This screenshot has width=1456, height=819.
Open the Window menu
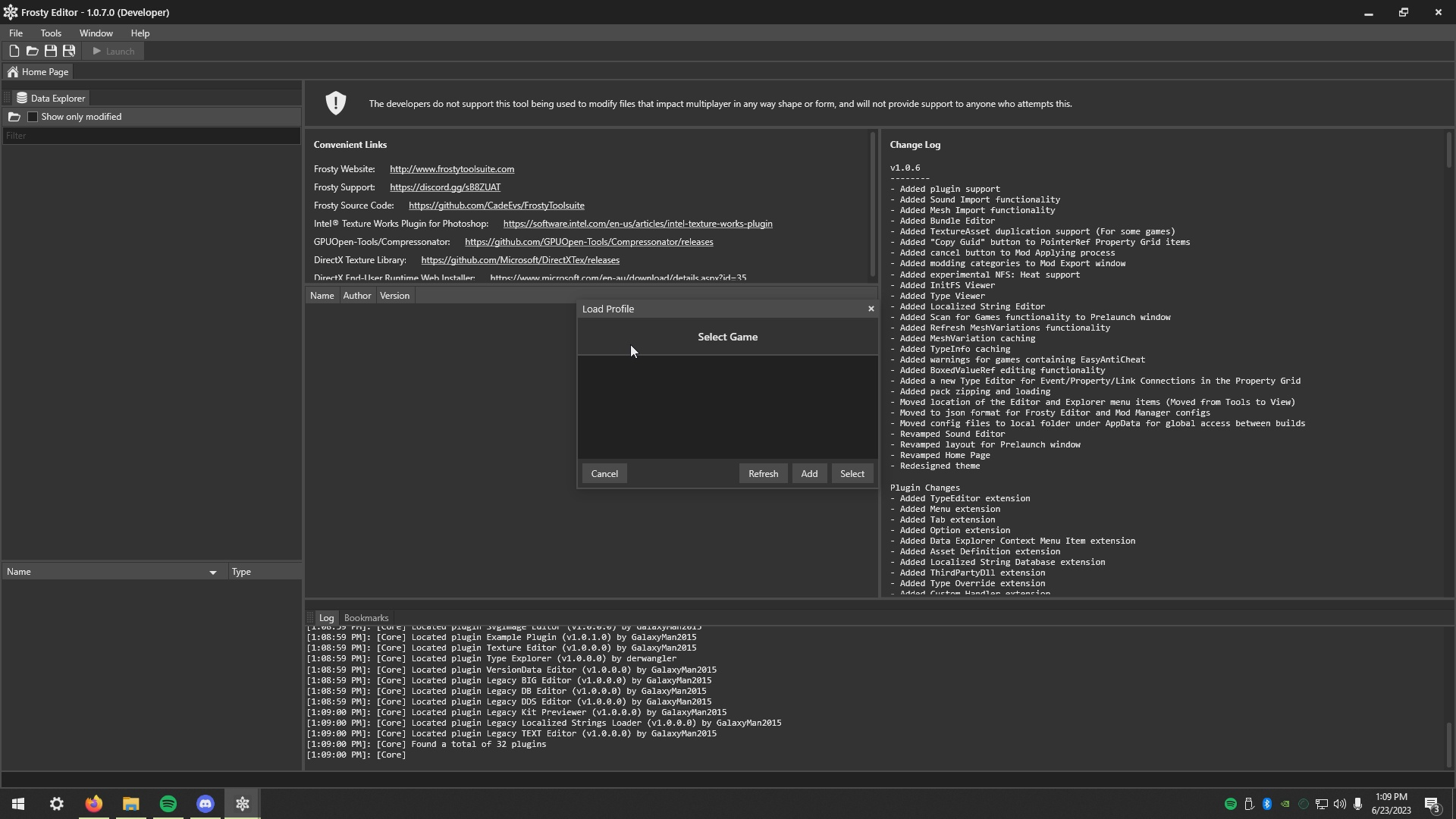[x=96, y=33]
